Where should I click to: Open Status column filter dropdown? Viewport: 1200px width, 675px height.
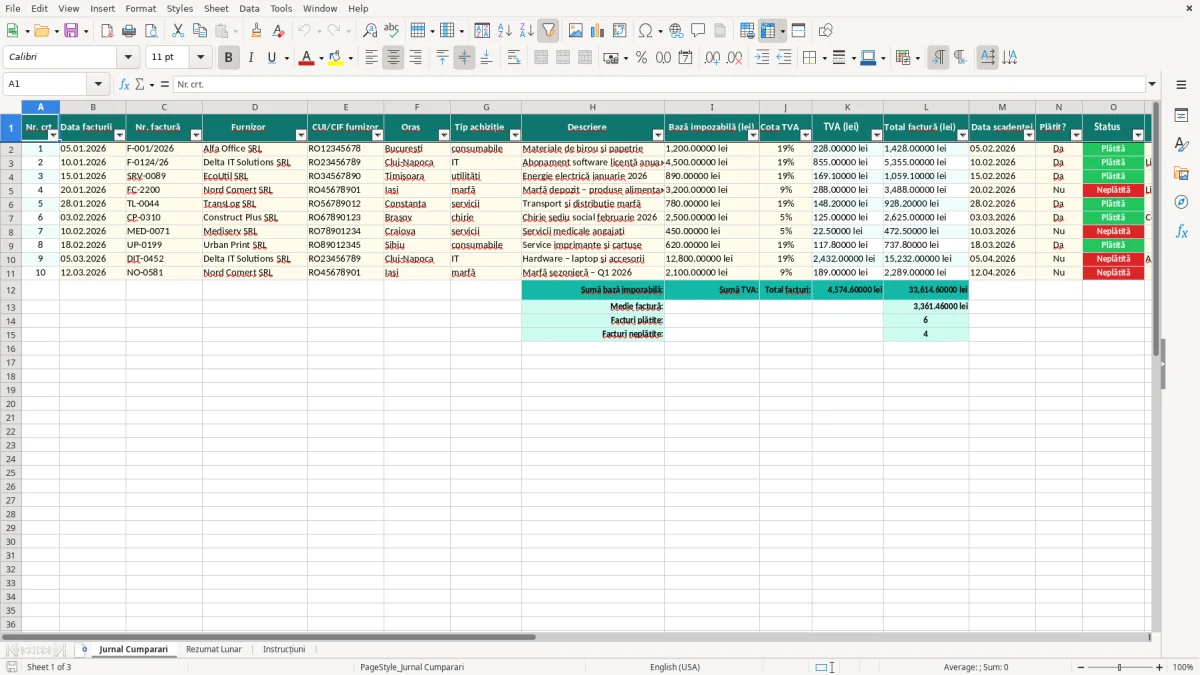tap(1137, 134)
